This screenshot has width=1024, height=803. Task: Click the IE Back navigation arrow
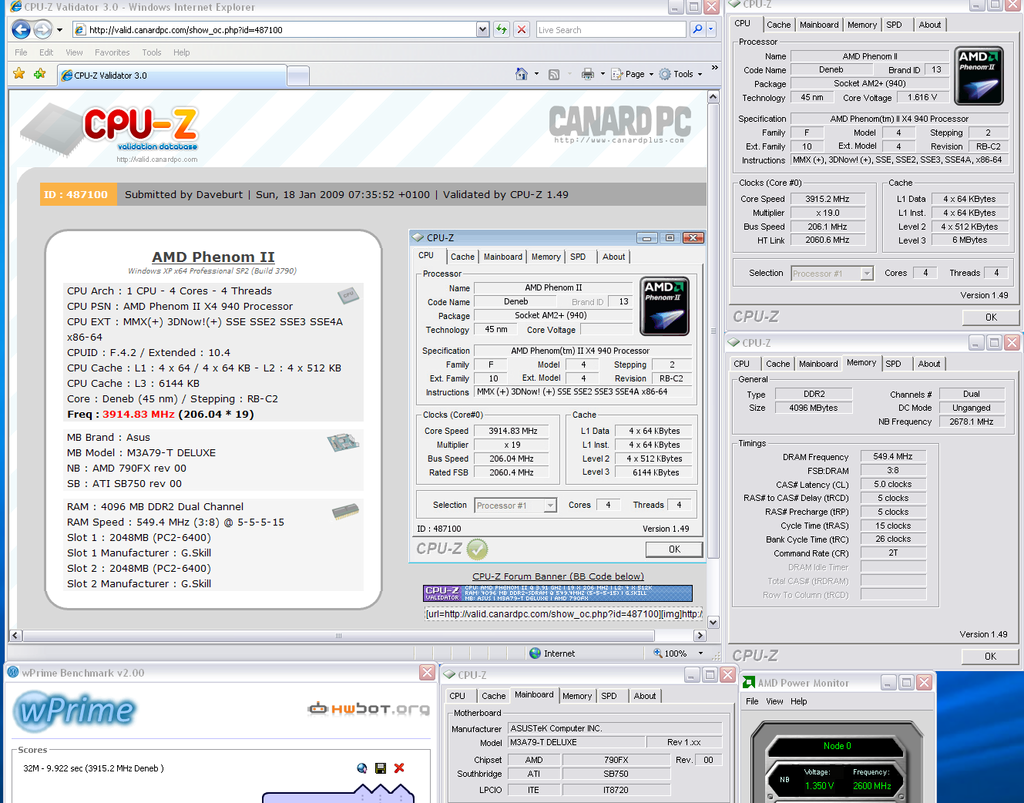(x=21, y=29)
